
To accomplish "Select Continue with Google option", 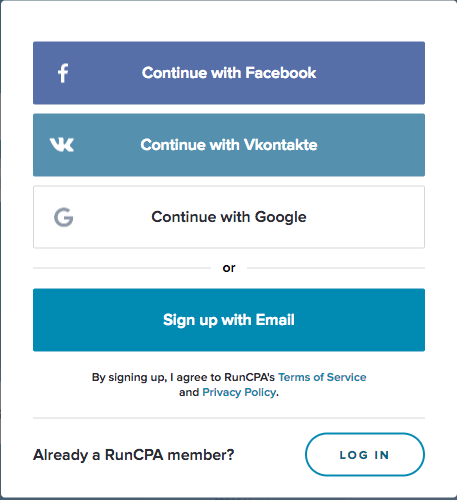I will tap(229, 217).
